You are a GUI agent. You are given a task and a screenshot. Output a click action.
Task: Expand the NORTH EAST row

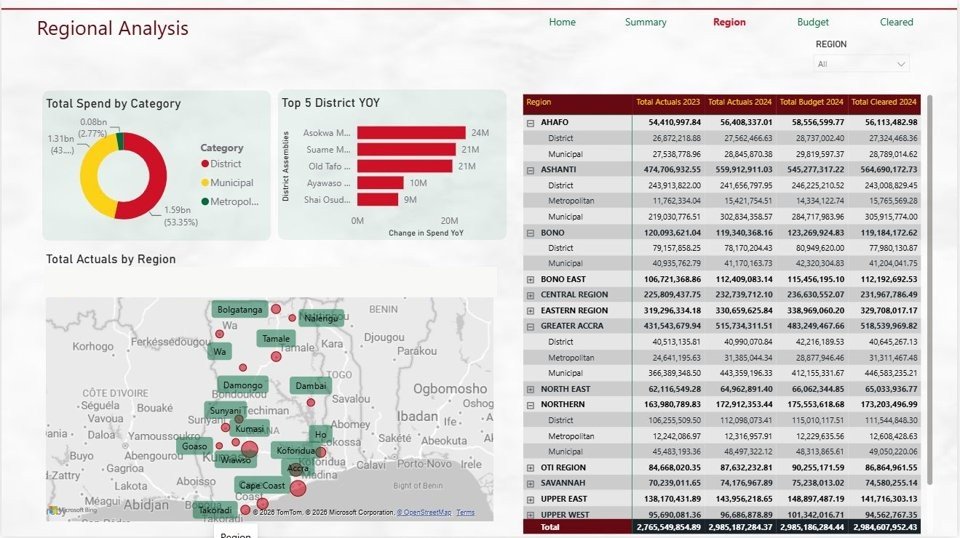click(x=530, y=389)
